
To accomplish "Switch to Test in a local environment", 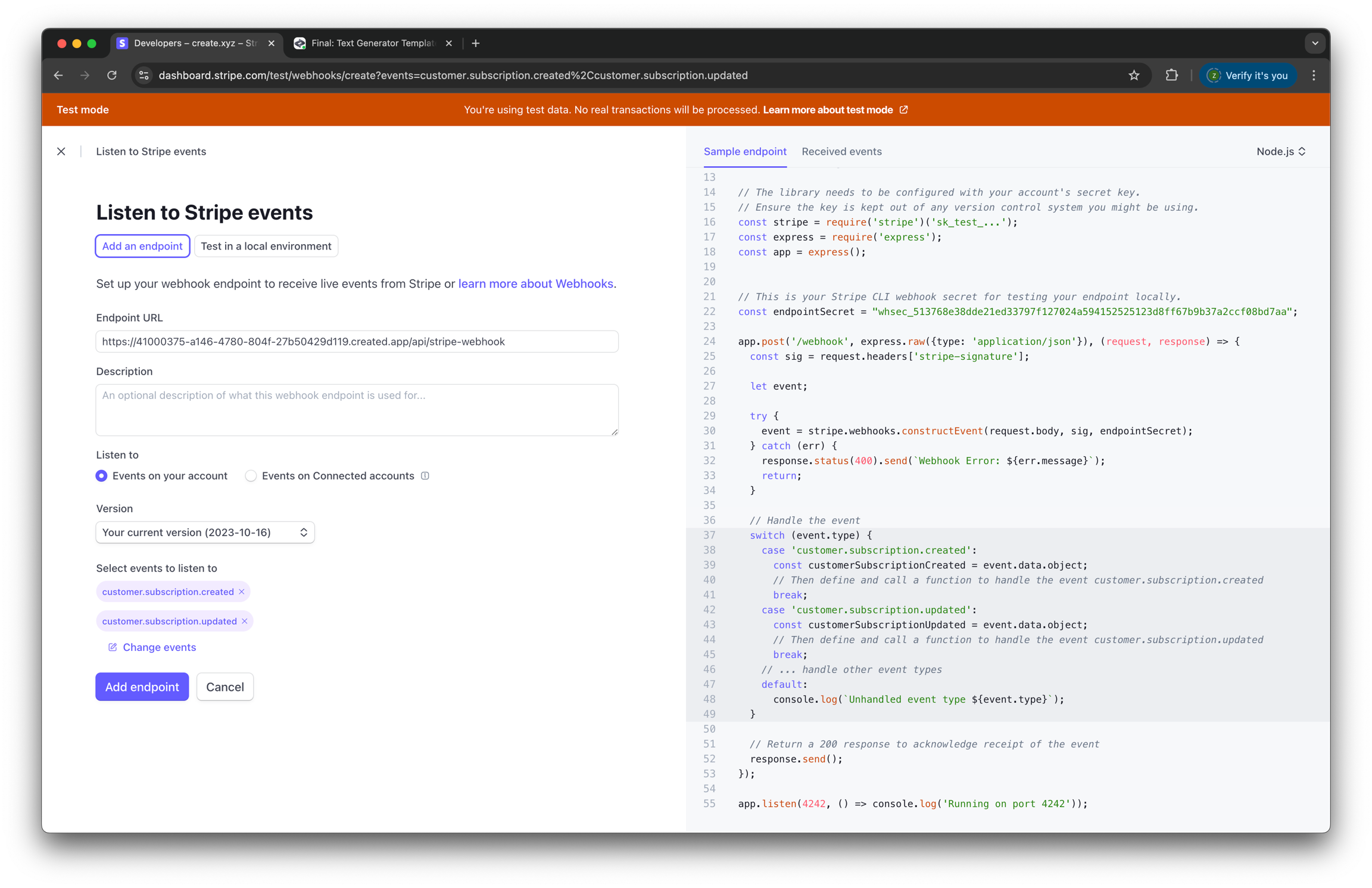I will click(x=266, y=246).
